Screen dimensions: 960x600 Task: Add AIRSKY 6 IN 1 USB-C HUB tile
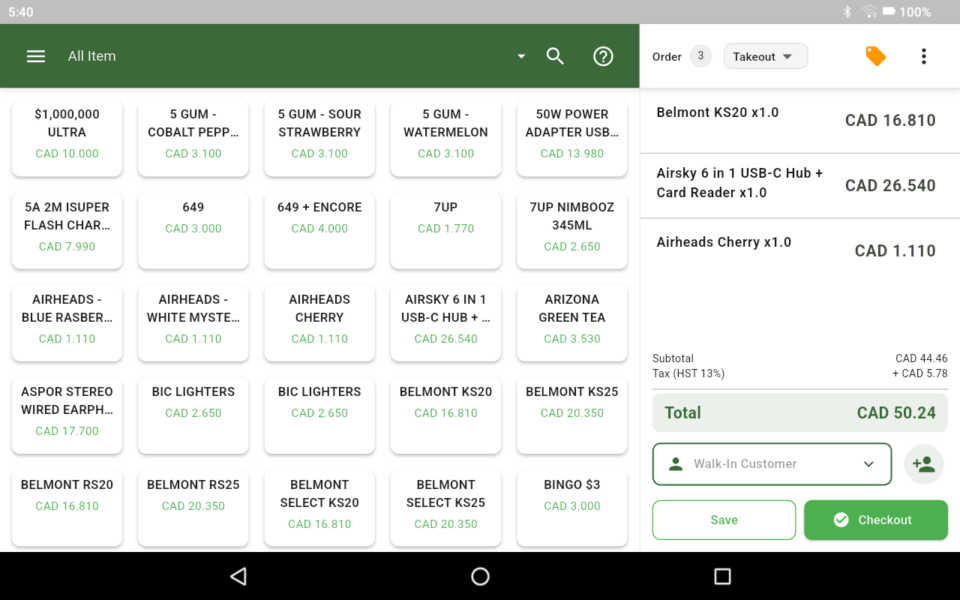(x=446, y=323)
